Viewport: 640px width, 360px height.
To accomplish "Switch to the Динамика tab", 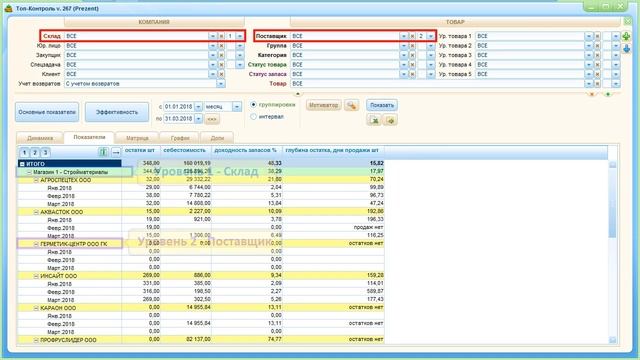I will tap(40, 138).
